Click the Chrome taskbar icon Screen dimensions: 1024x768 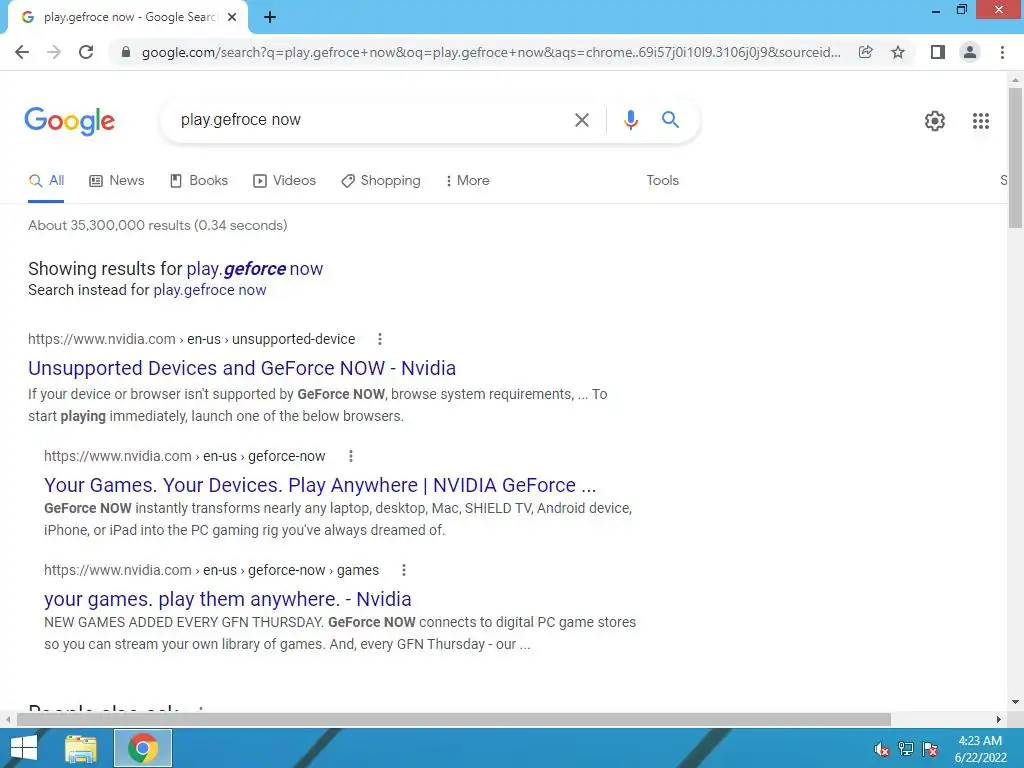[x=143, y=748]
